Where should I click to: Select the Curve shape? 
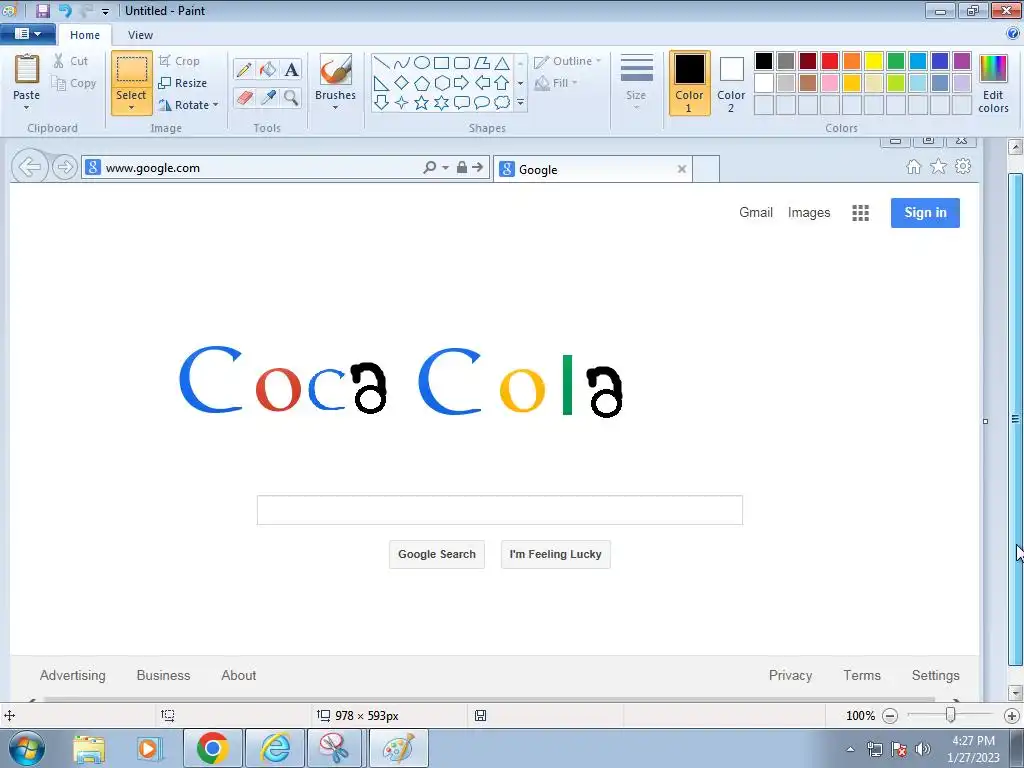[402, 63]
